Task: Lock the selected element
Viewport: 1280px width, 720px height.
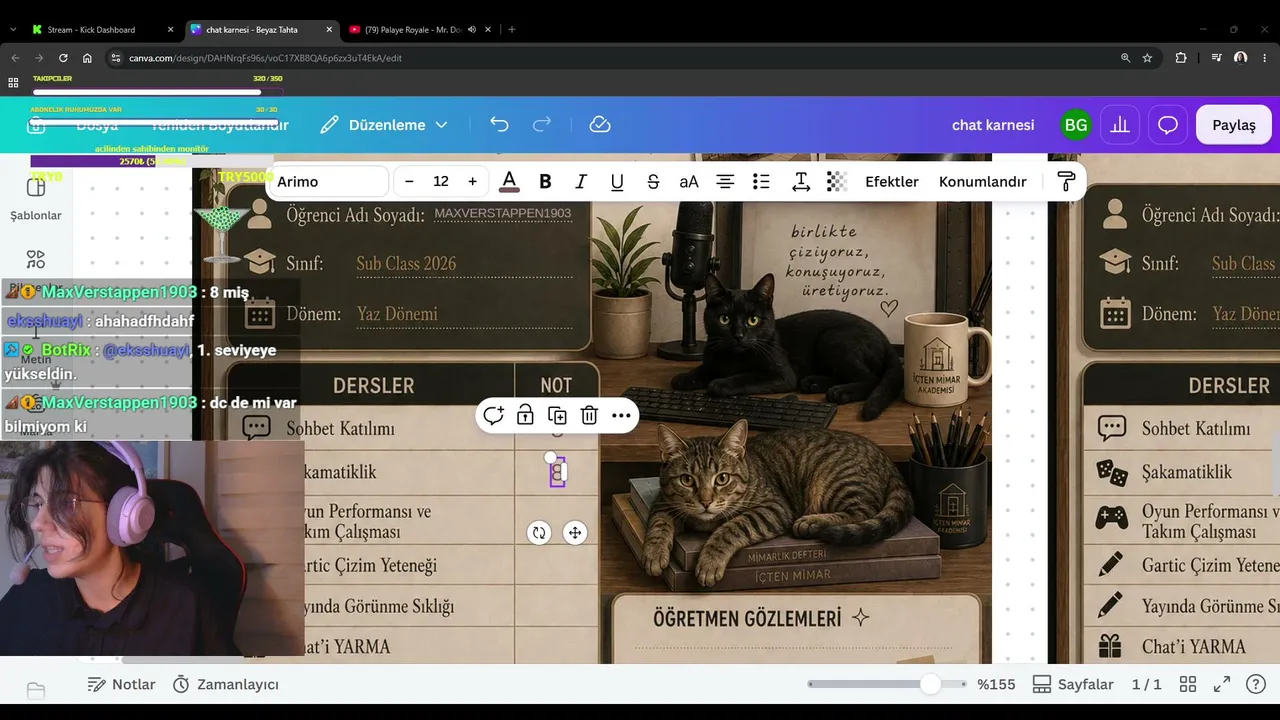Action: point(525,415)
